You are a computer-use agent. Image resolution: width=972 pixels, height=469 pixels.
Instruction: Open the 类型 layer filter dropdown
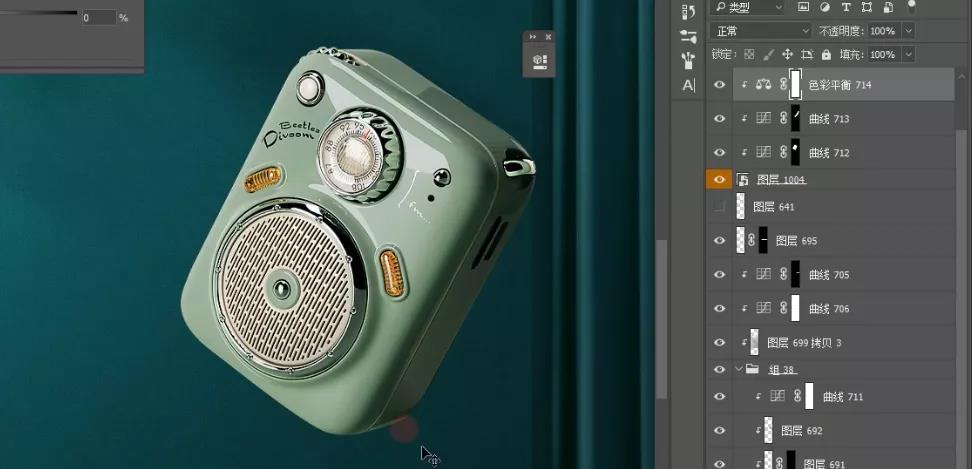click(x=749, y=7)
